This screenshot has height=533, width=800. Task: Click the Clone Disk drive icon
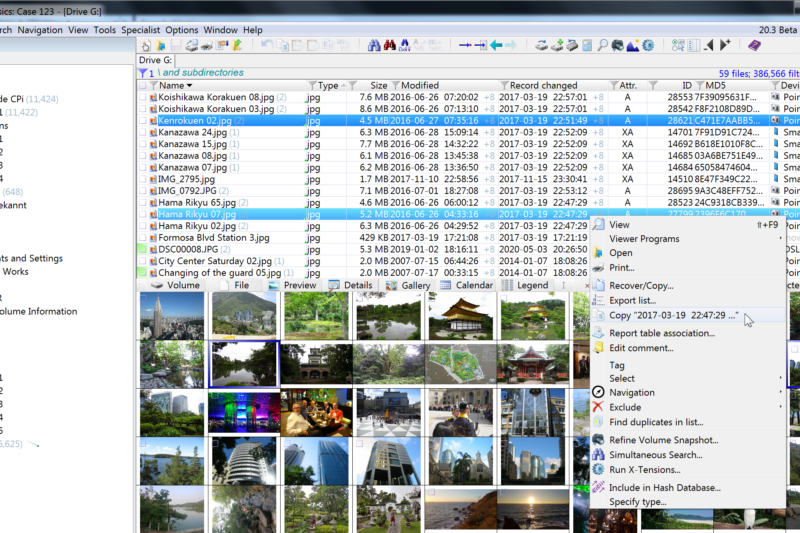pos(541,45)
